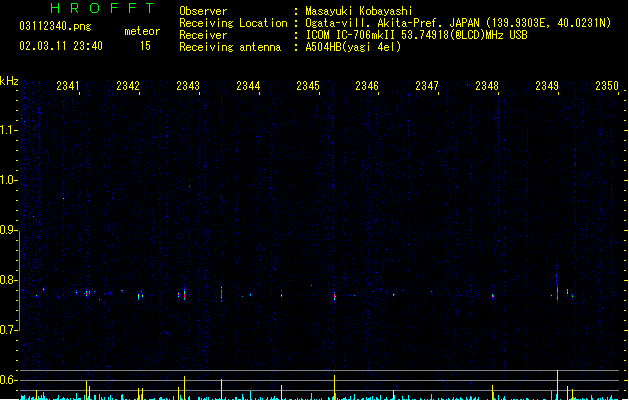Select the file name 03112340.png

pyautogui.click(x=55, y=26)
